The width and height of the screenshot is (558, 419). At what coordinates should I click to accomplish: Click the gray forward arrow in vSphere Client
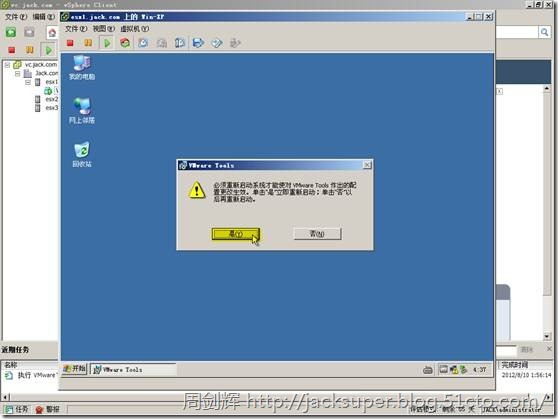click(30, 32)
